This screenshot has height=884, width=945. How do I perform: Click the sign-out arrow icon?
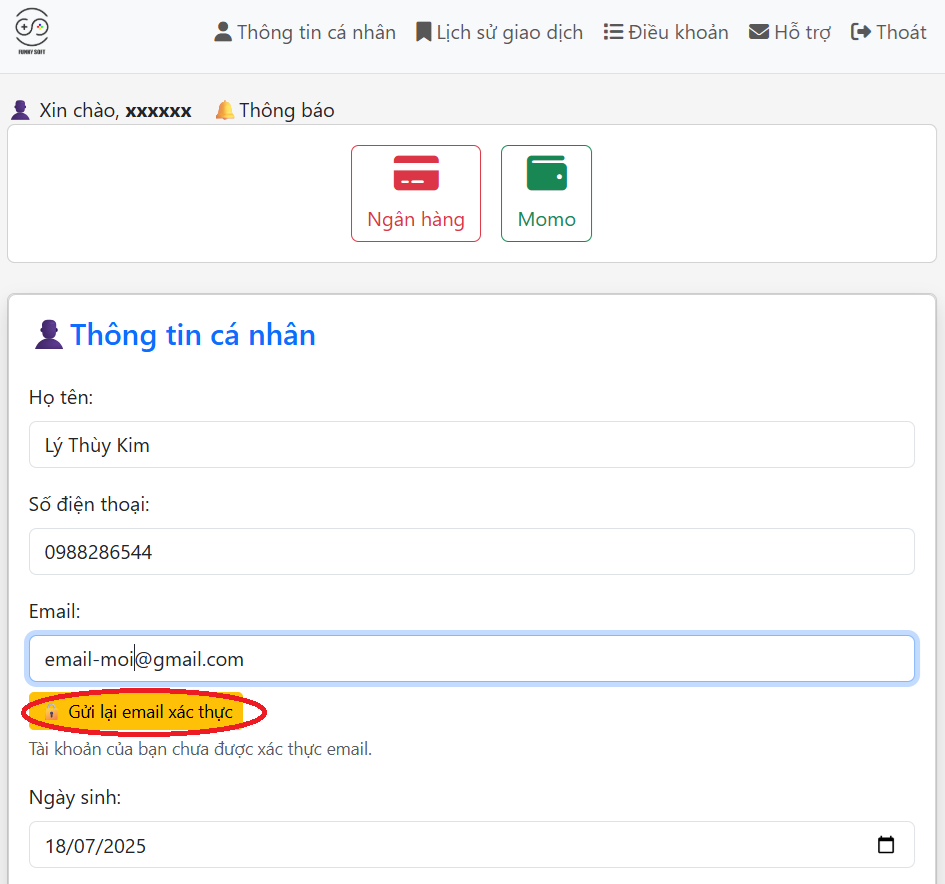pos(861,32)
